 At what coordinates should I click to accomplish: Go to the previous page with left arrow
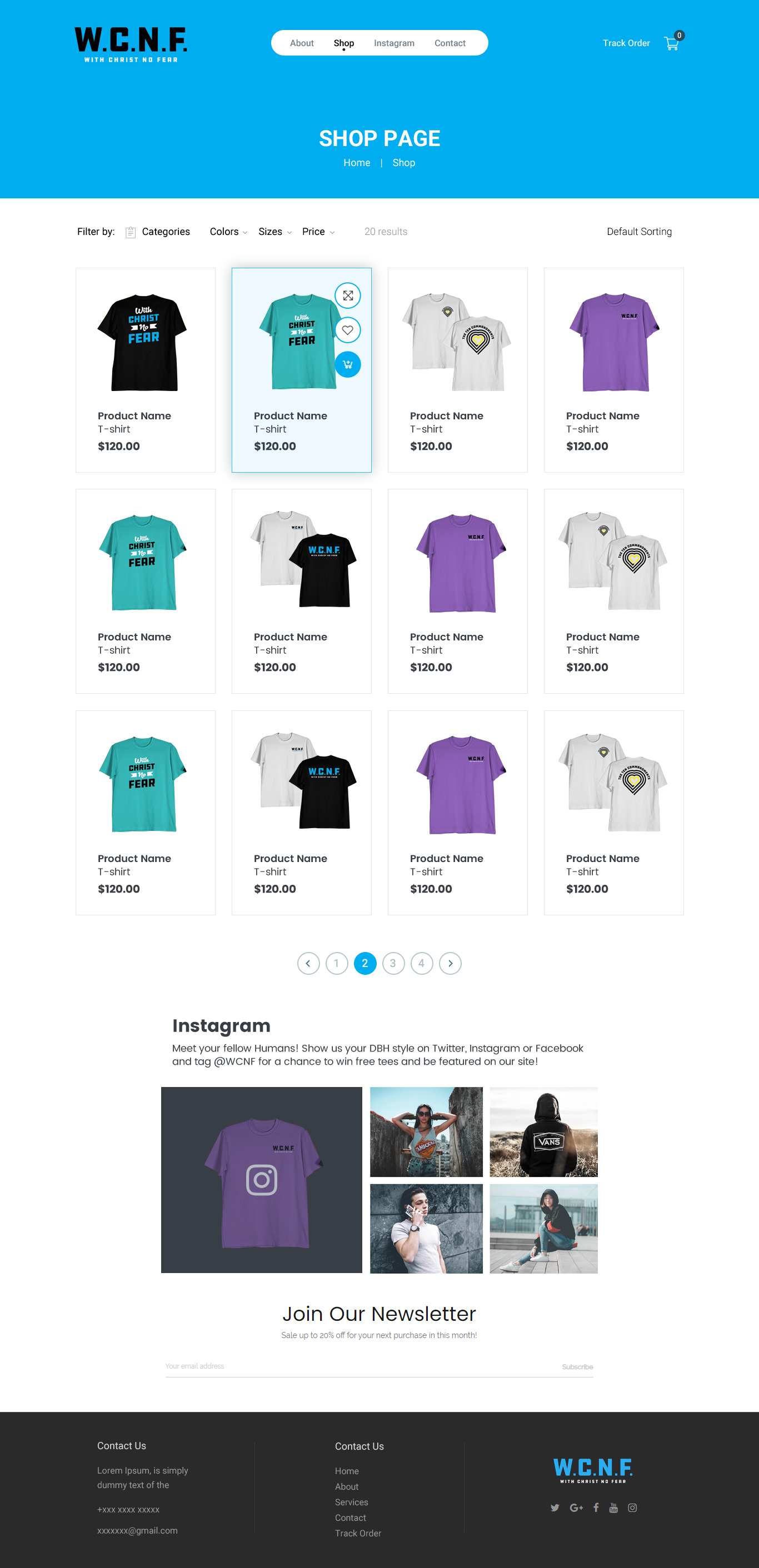pyautogui.click(x=308, y=963)
